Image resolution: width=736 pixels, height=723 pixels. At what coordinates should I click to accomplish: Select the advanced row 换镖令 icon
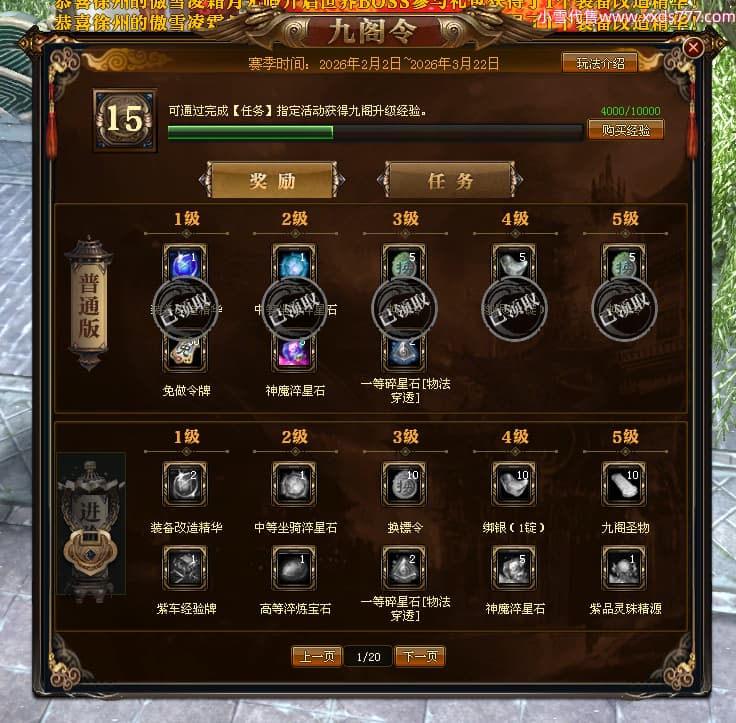point(404,484)
